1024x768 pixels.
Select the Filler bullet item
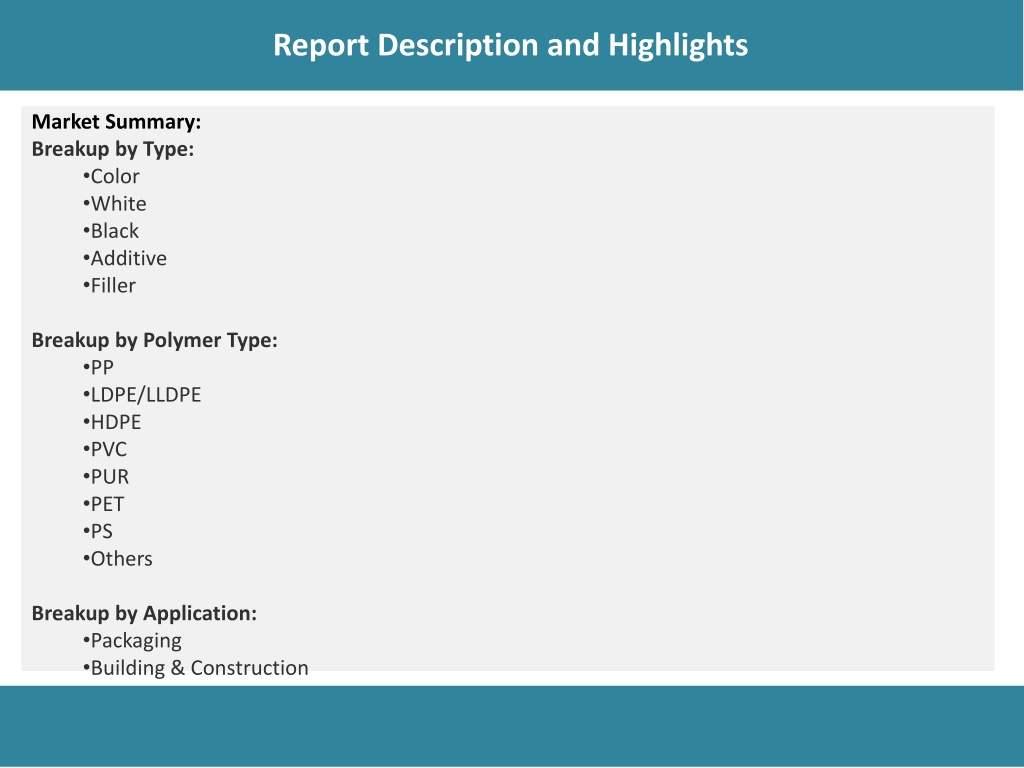click(109, 286)
